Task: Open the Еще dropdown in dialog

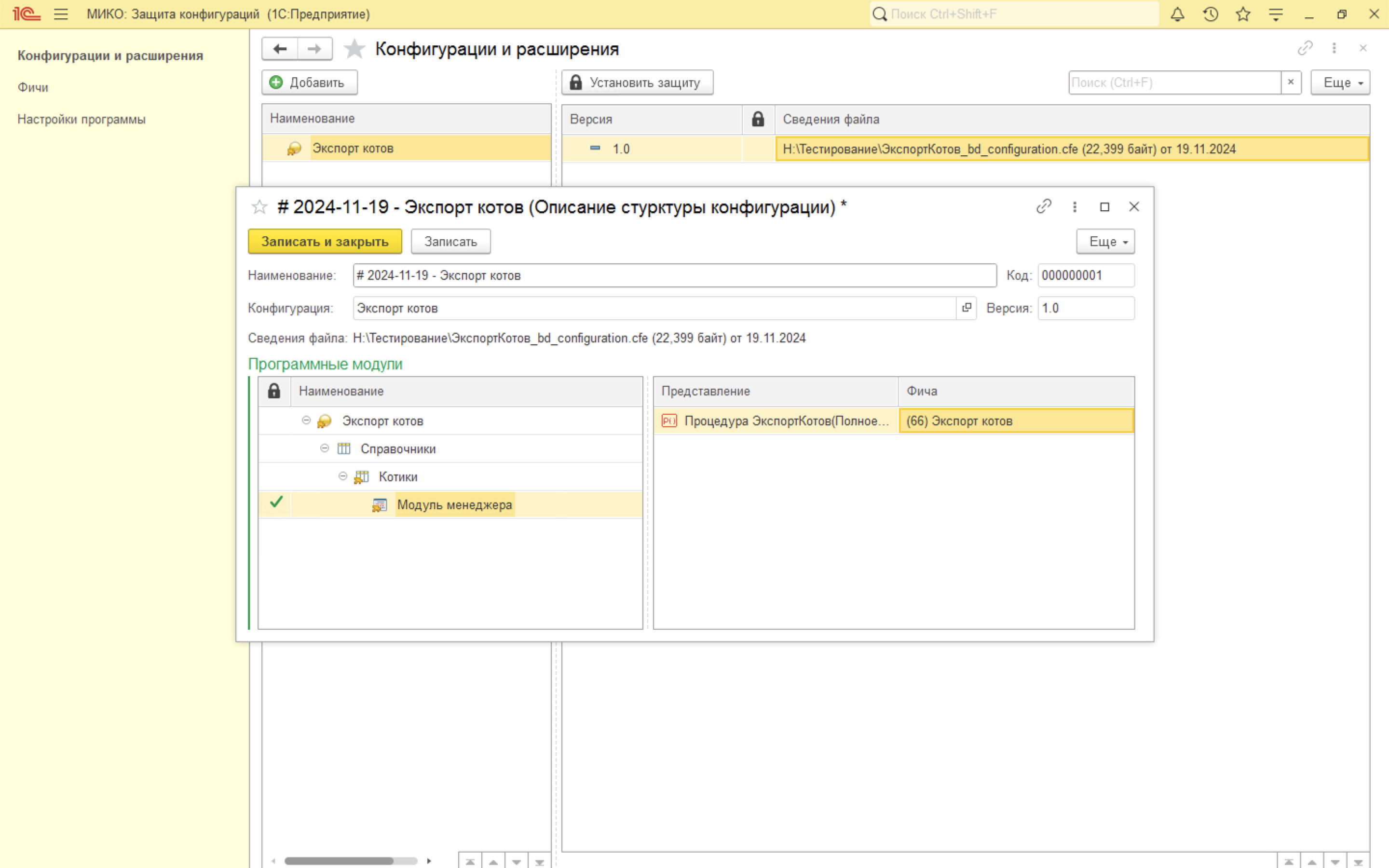Action: point(1105,241)
